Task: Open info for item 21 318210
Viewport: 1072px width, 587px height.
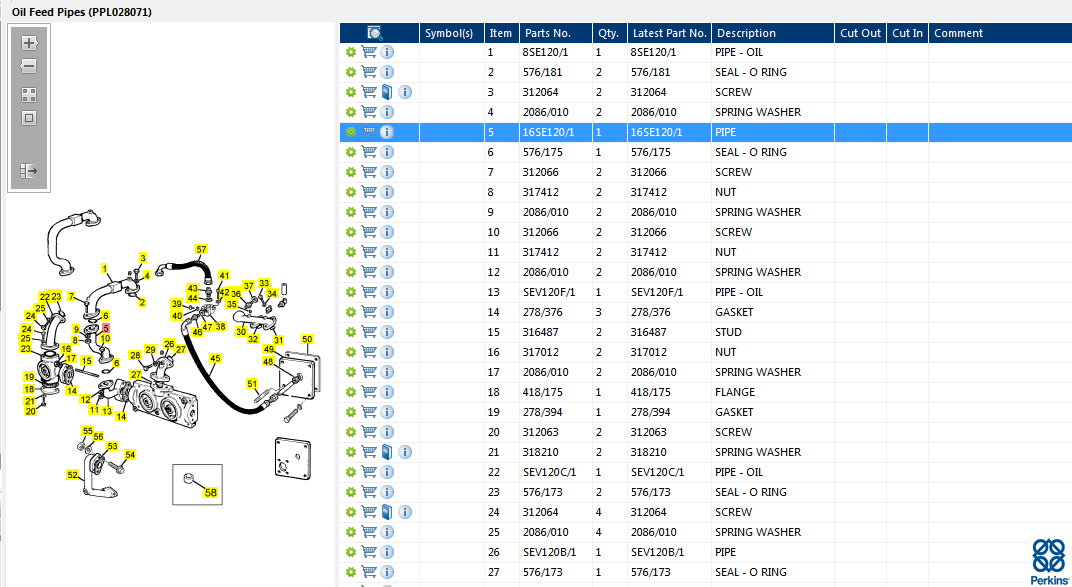Action: (405, 452)
